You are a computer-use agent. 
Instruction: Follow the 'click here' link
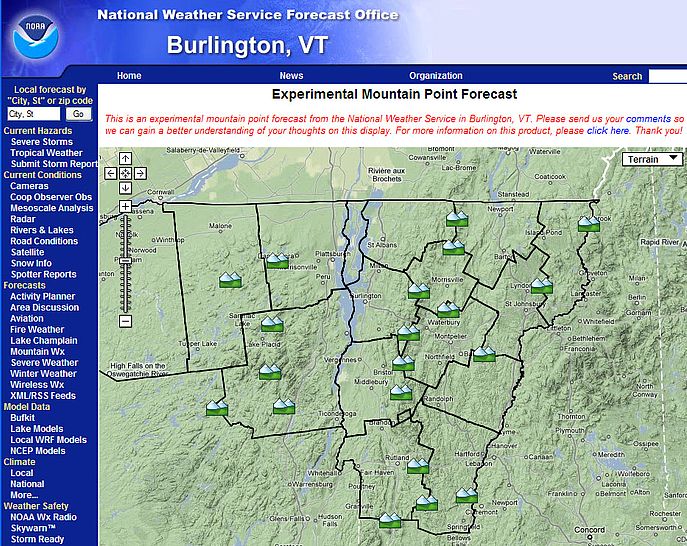(x=608, y=131)
